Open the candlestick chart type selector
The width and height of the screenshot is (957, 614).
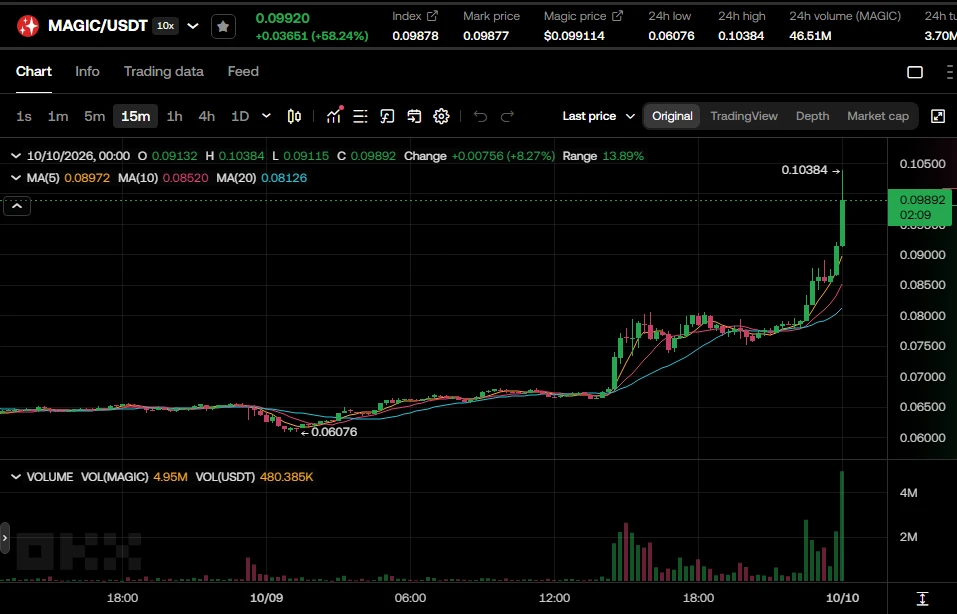tap(294, 116)
